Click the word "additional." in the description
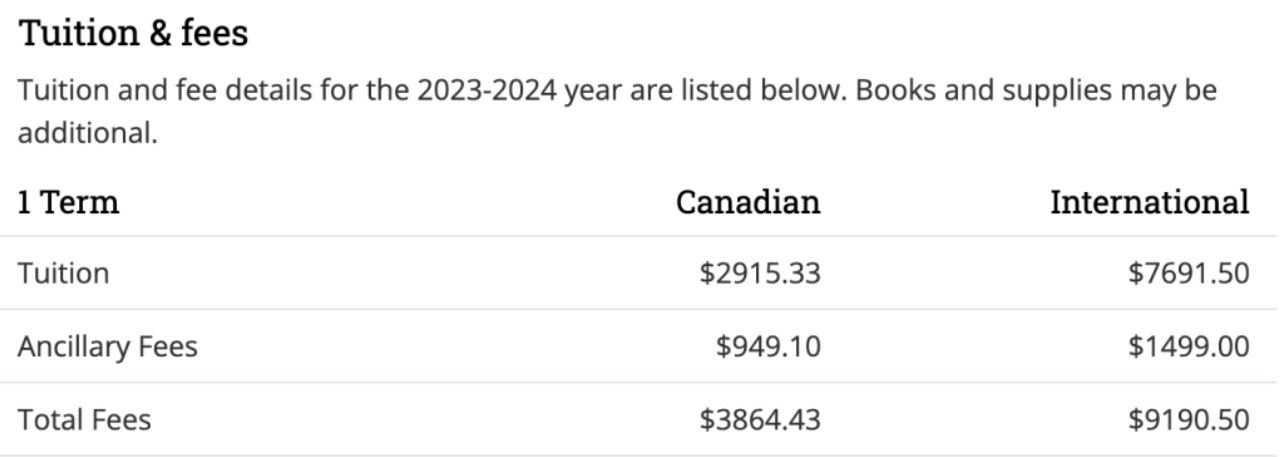This screenshot has height=457, width=1281. 87,133
